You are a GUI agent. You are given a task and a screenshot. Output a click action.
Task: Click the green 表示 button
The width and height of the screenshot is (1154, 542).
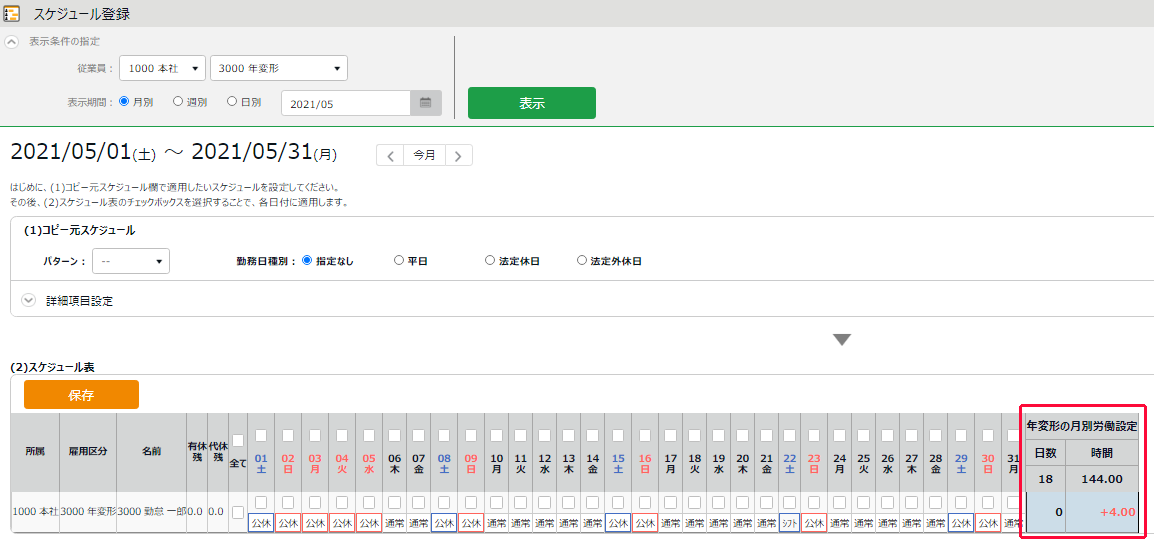point(531,103)
